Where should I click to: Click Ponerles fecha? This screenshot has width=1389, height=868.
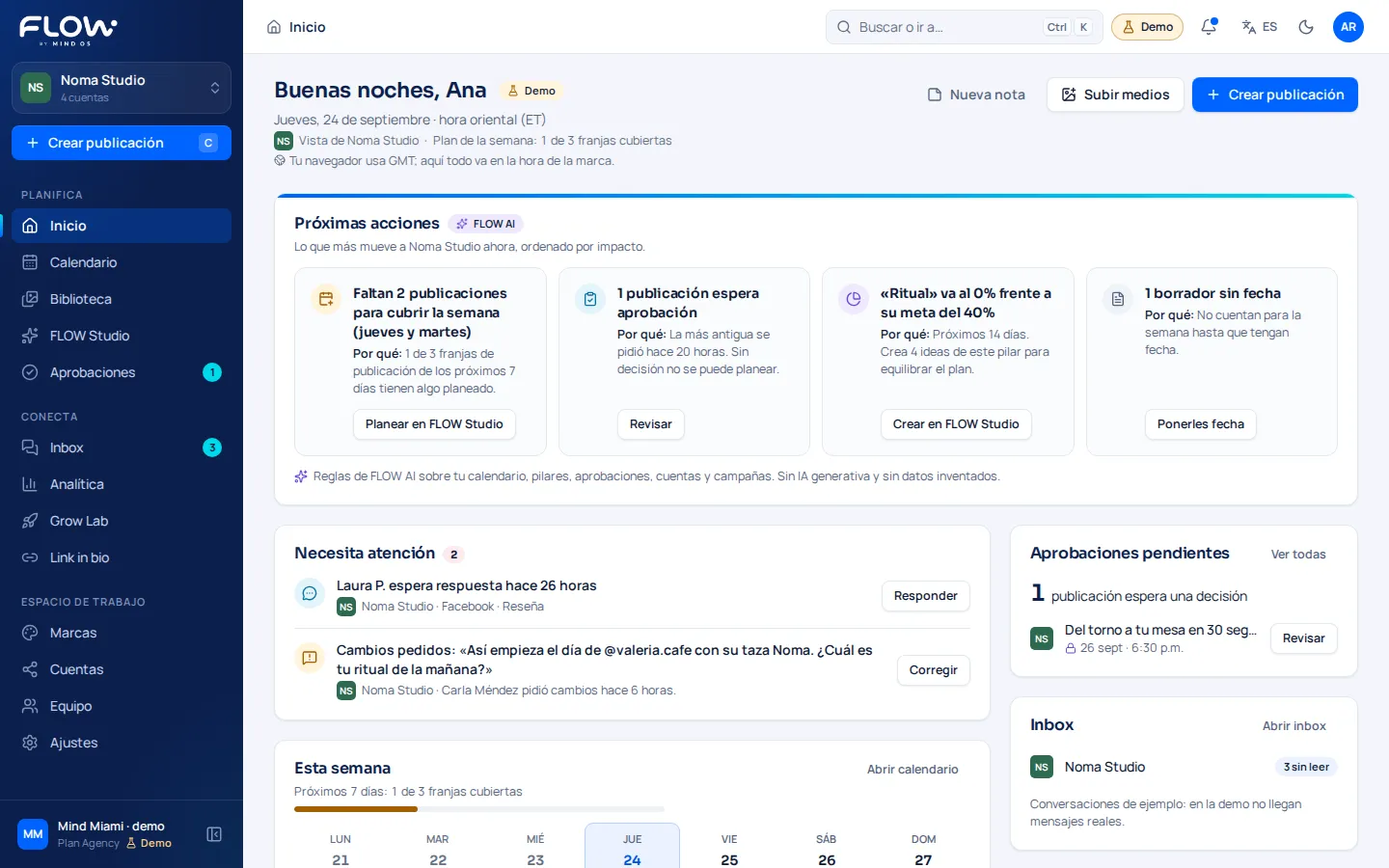[1201, 424]
